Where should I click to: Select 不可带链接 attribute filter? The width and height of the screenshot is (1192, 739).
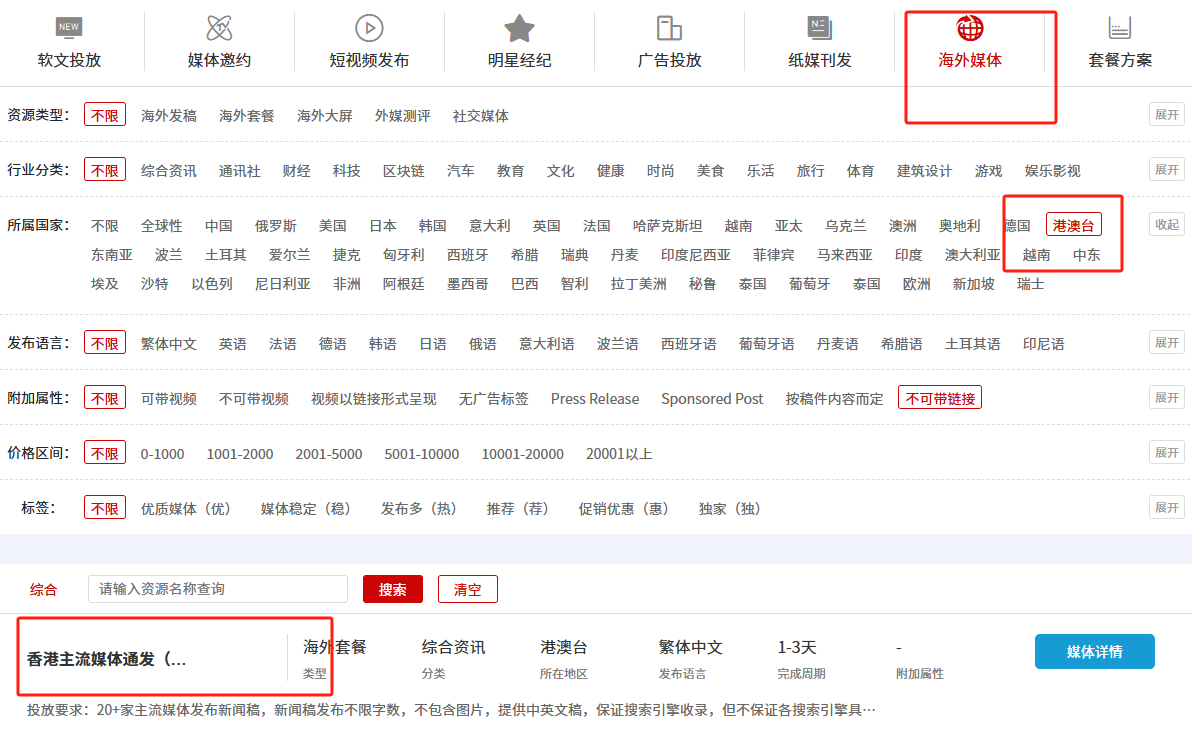pyautogui.click(x=939, y=398)
